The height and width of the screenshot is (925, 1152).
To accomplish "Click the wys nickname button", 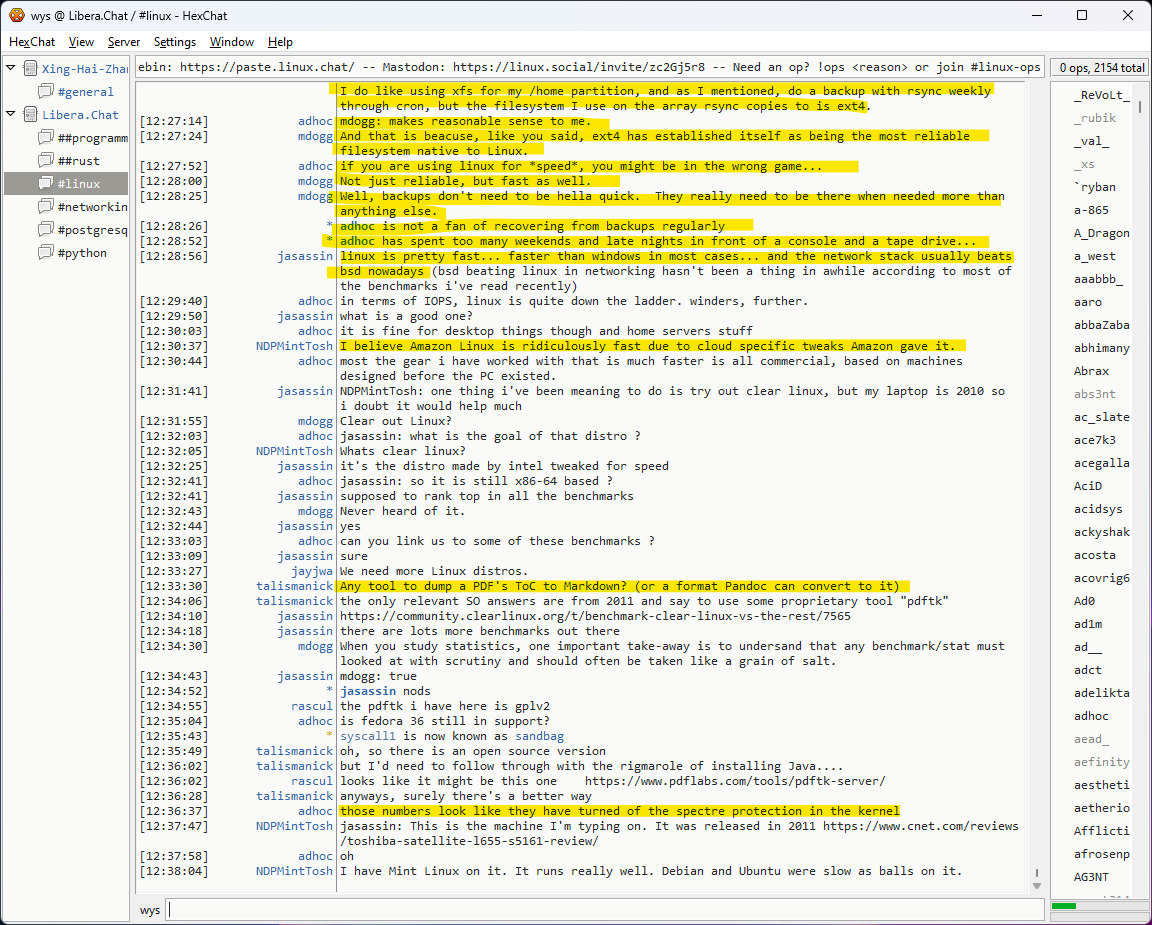I will pos(150,910).
